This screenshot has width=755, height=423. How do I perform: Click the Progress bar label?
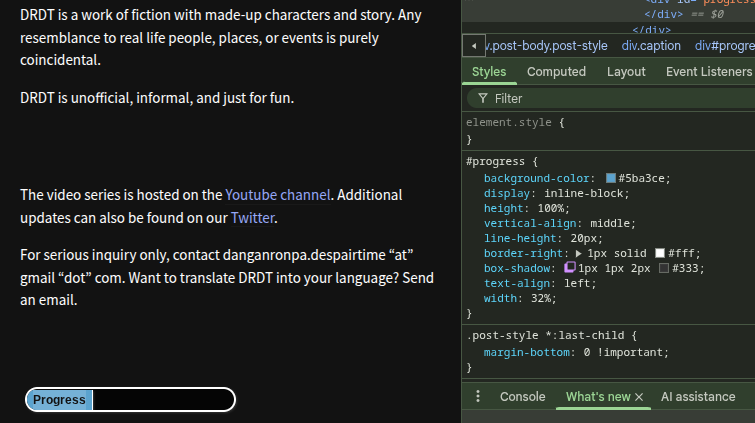pyautogui.click(x=59, y=400)
